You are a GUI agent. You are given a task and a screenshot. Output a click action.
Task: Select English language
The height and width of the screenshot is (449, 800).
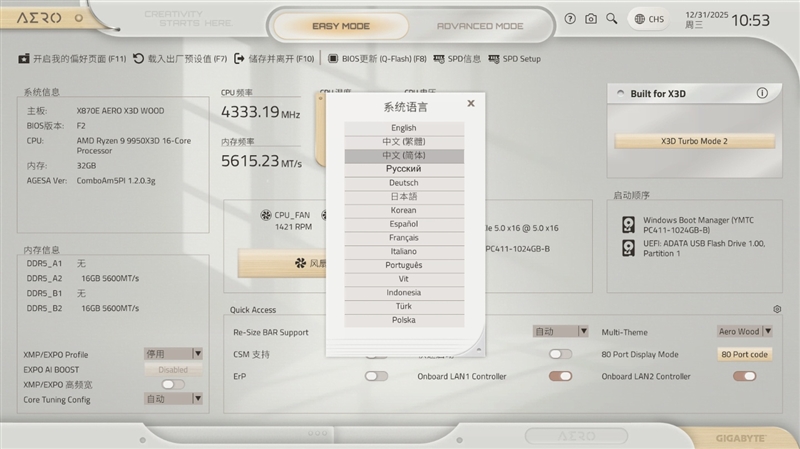[404, 128]
